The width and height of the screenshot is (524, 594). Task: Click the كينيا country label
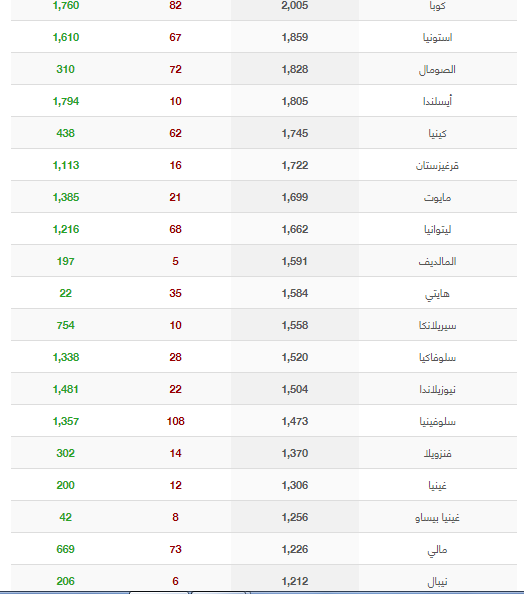point(437,134)
